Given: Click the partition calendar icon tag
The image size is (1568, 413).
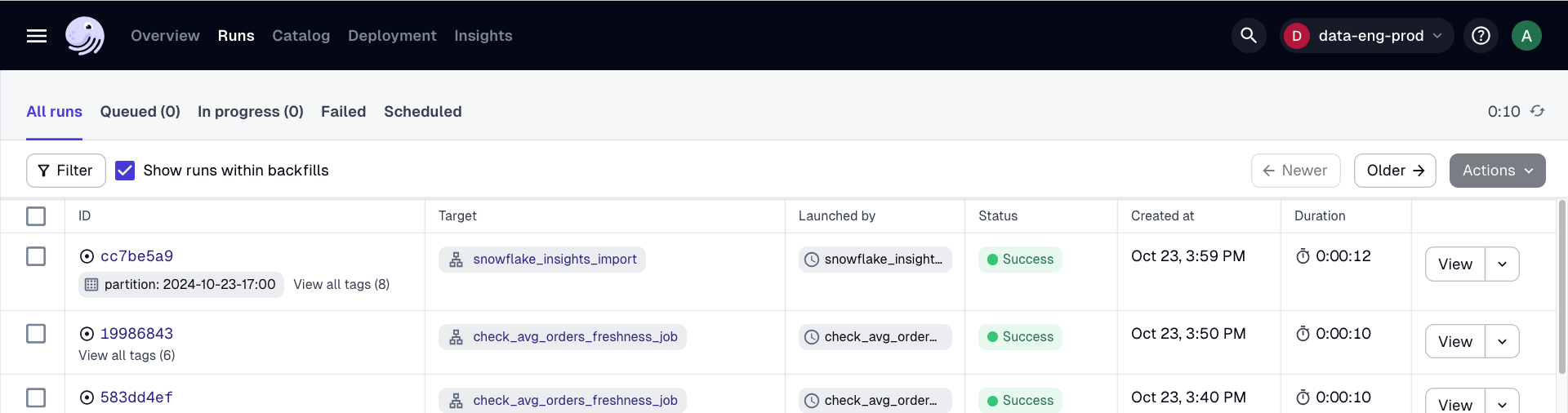Looking at the screenshot, I should 91,285.
